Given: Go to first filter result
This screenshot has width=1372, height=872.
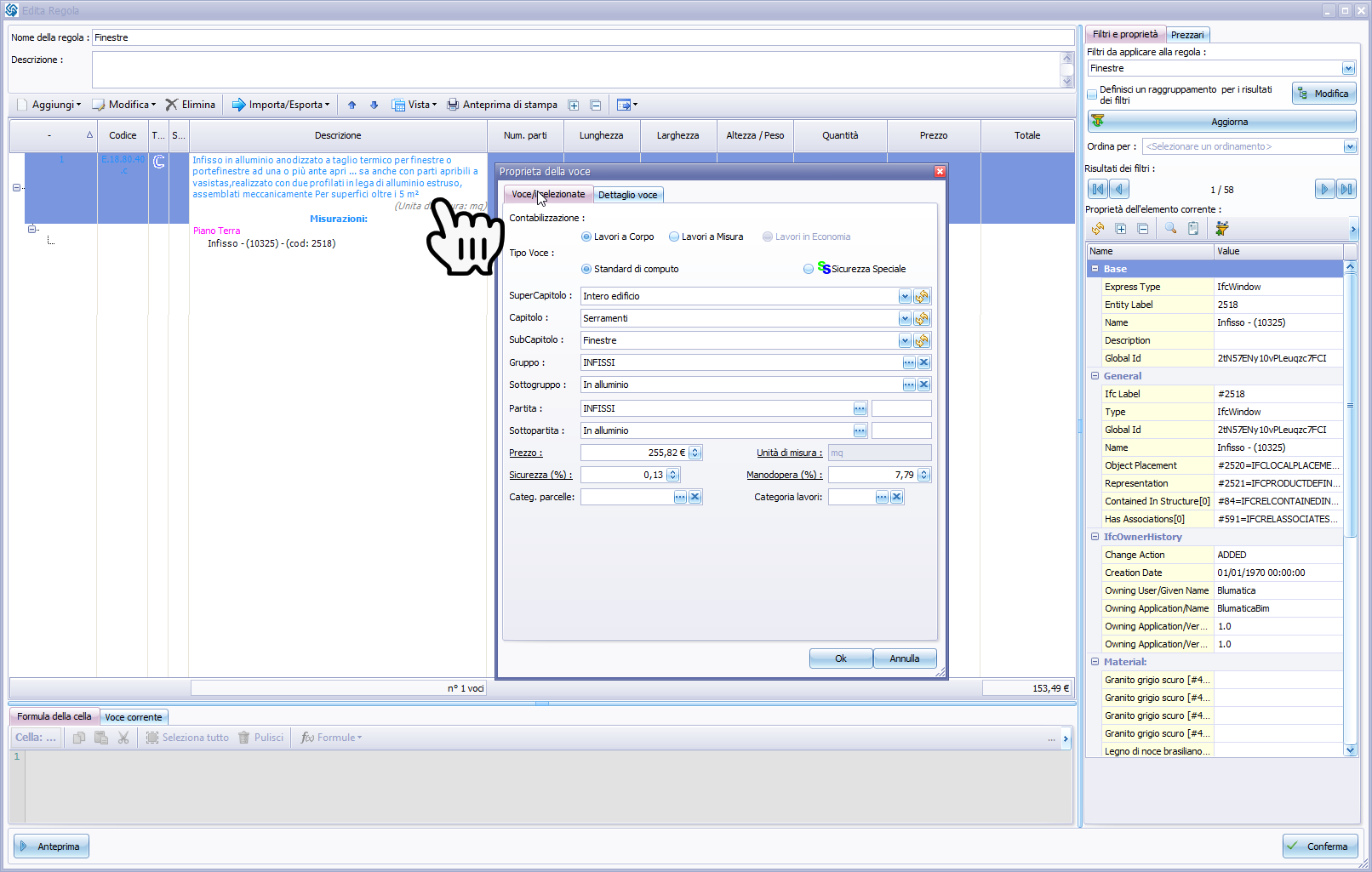Looking at the screenshot, I should coord(1097,189).
